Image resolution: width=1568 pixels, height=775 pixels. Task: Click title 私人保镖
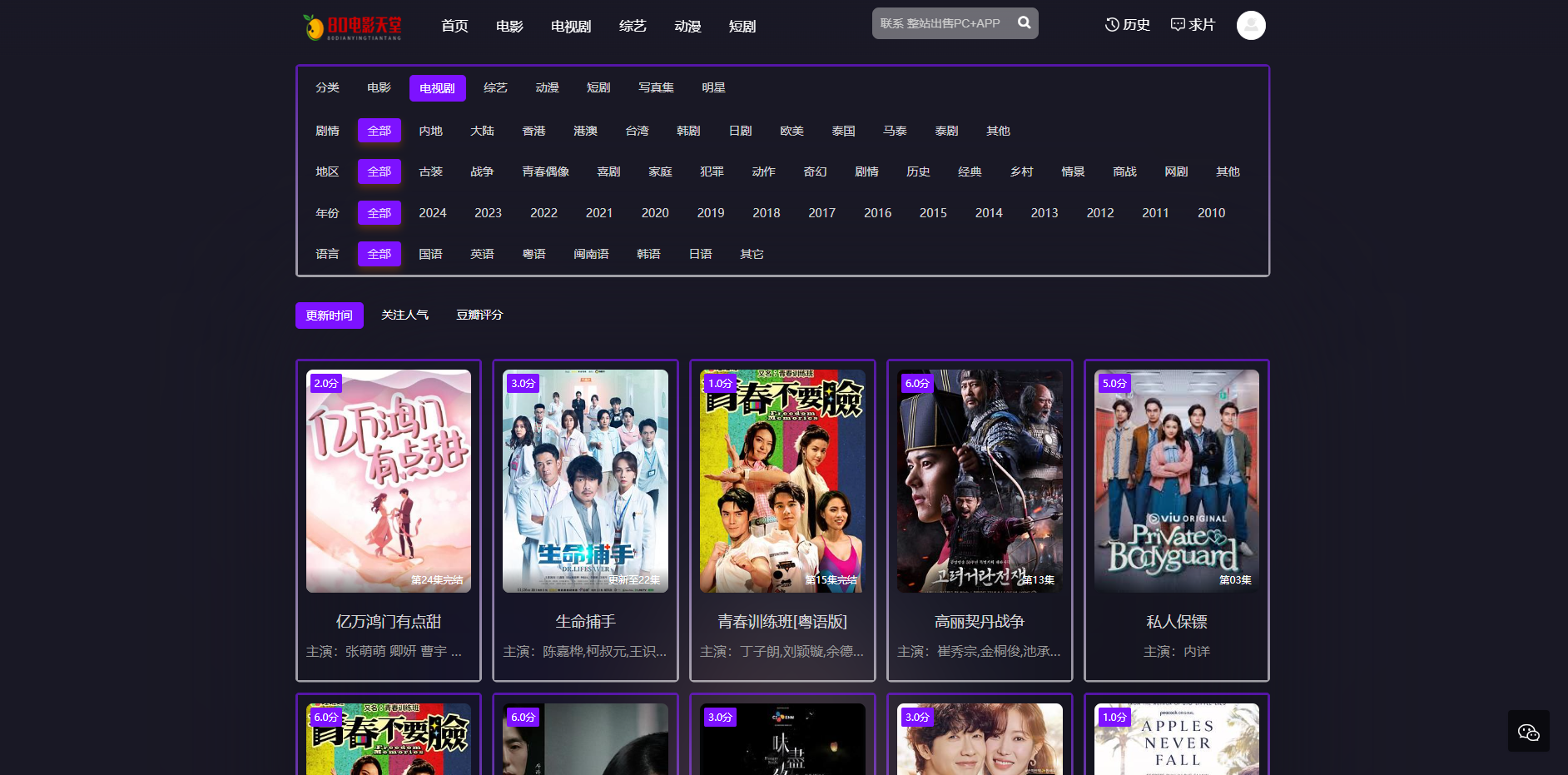coord(1177,622)
